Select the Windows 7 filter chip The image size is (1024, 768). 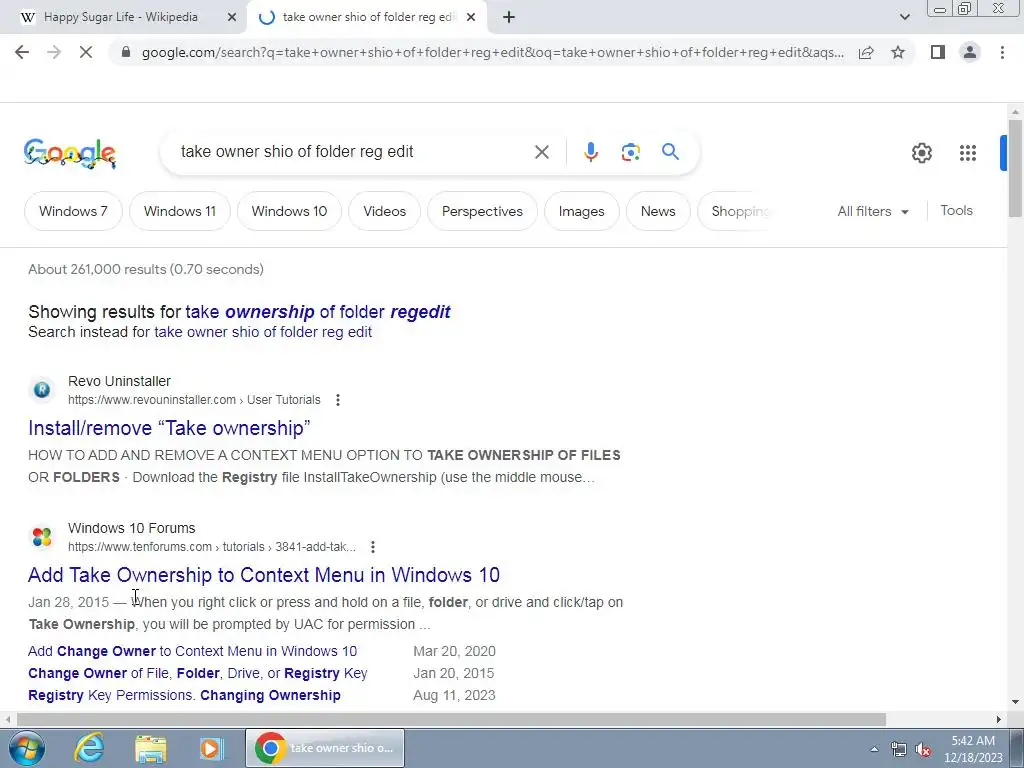pos(73,211)
